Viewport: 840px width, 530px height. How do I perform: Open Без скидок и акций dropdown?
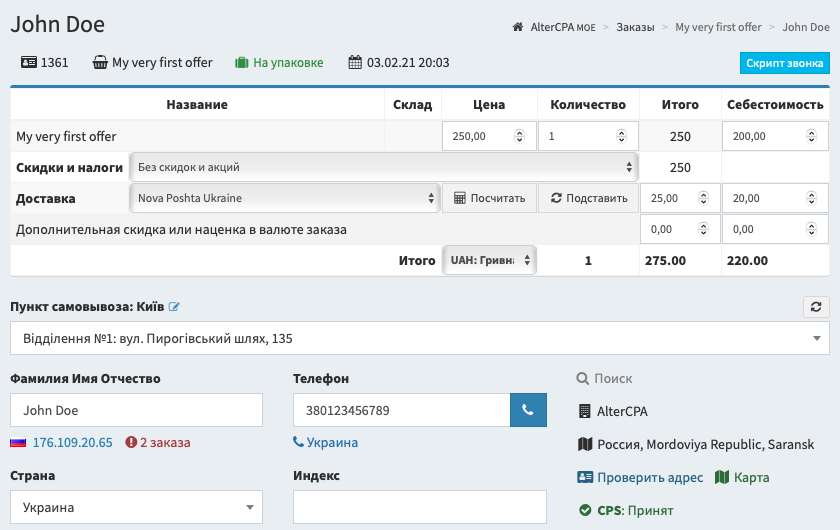pyautogui.click(x=384, y=167)
